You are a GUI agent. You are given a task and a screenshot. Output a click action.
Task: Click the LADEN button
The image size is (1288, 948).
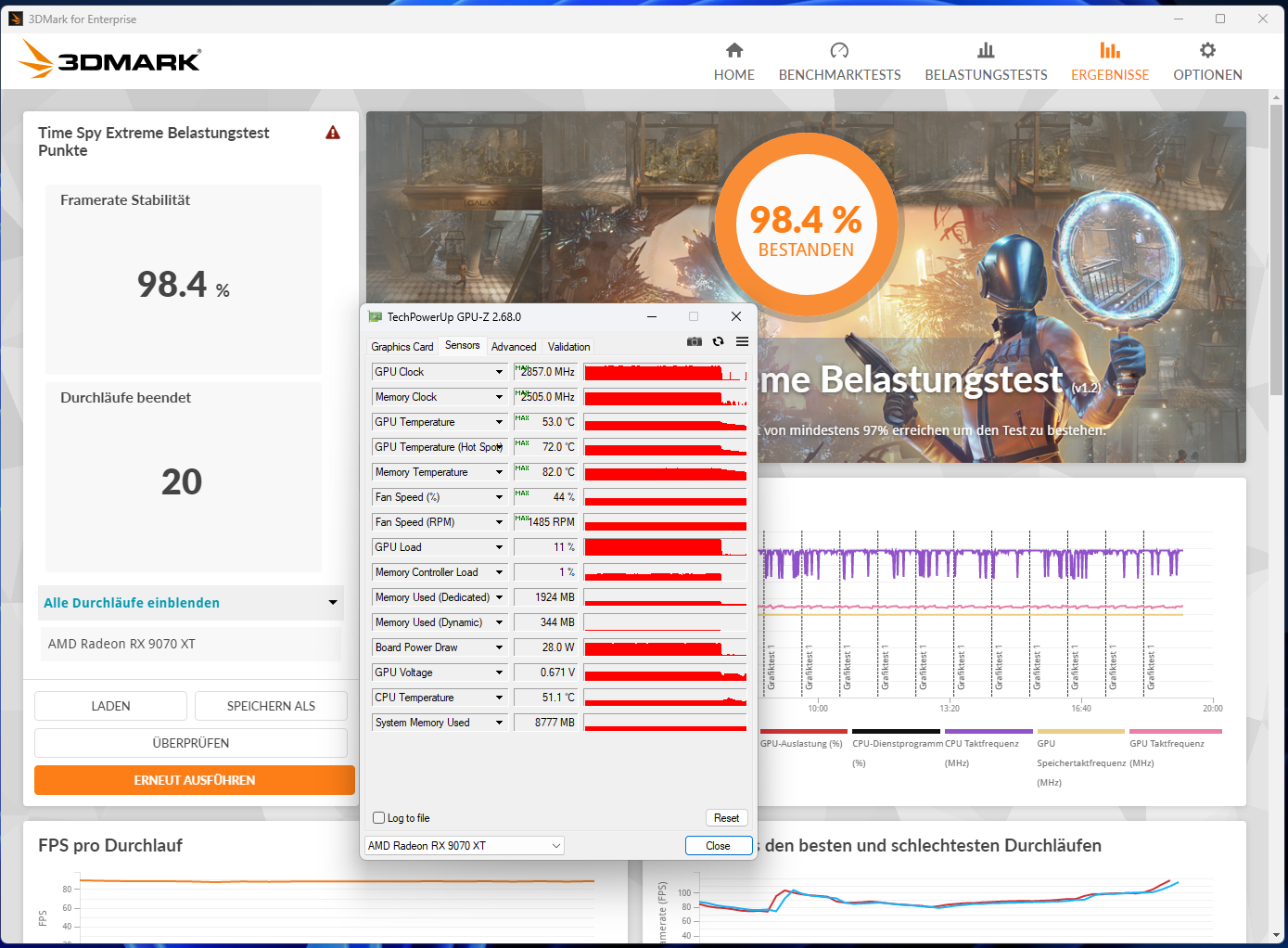coord(110,706)
